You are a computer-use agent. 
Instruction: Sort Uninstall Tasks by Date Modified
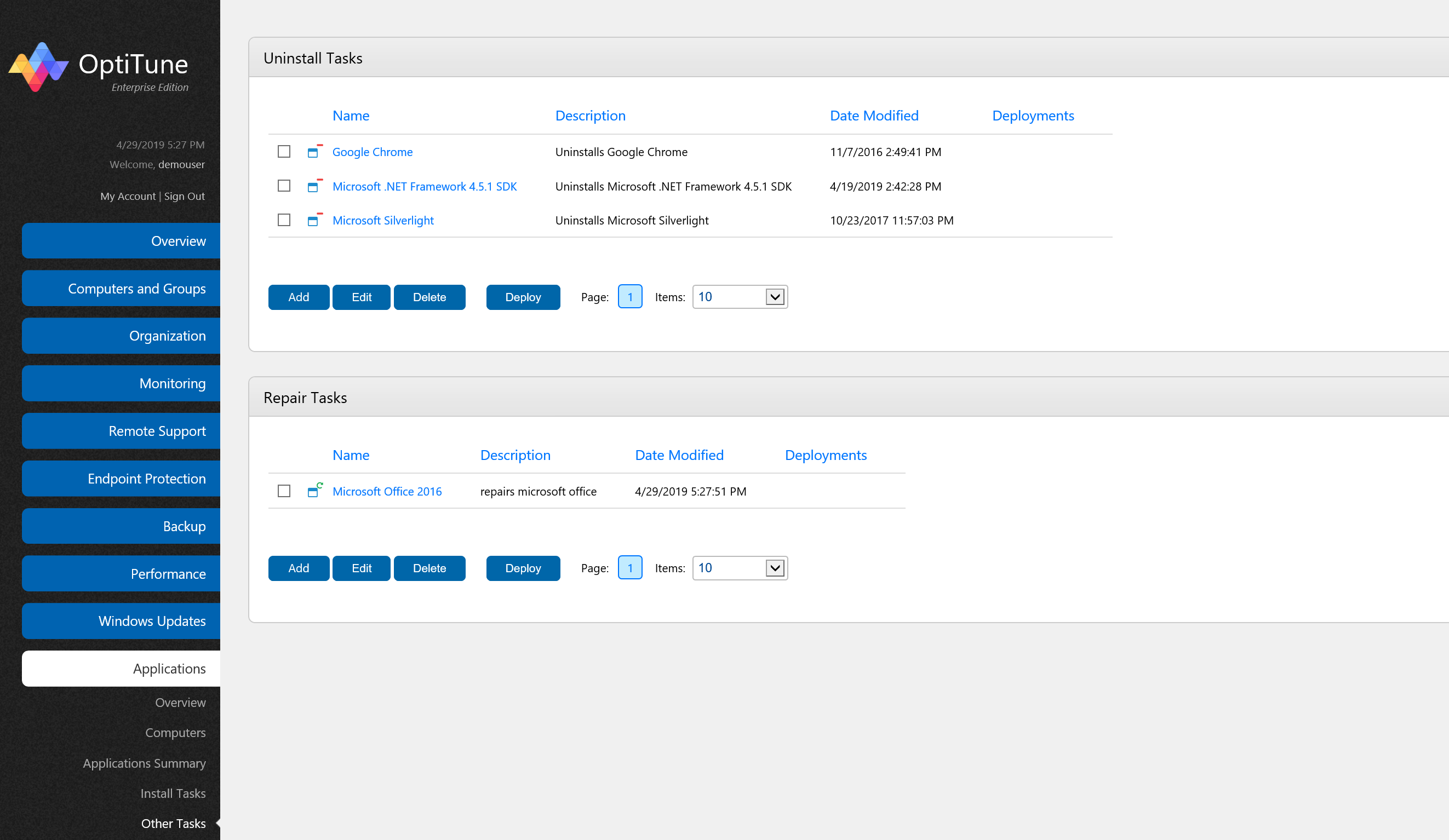pos(874,115)
